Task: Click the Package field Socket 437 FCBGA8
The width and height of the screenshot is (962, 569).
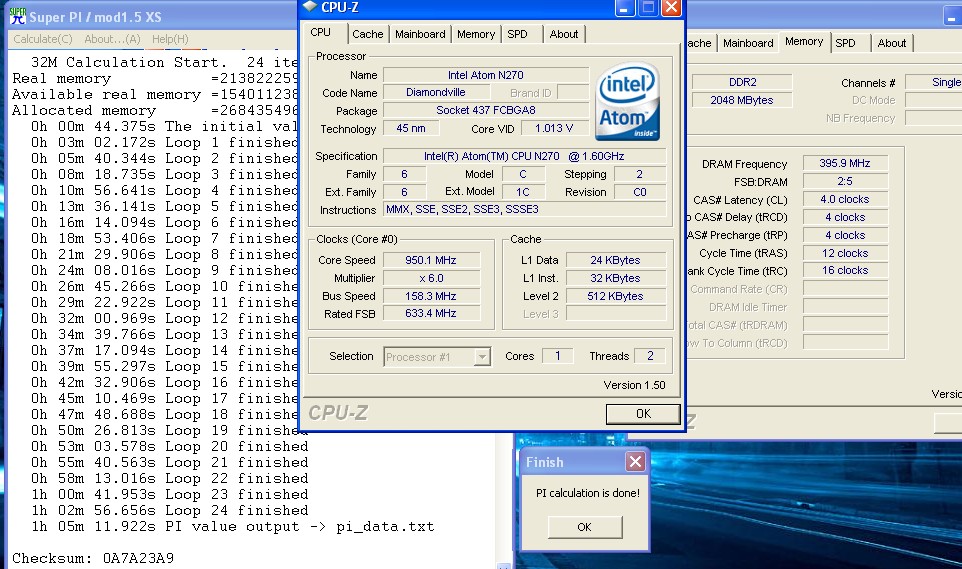Action: [486, 110]
